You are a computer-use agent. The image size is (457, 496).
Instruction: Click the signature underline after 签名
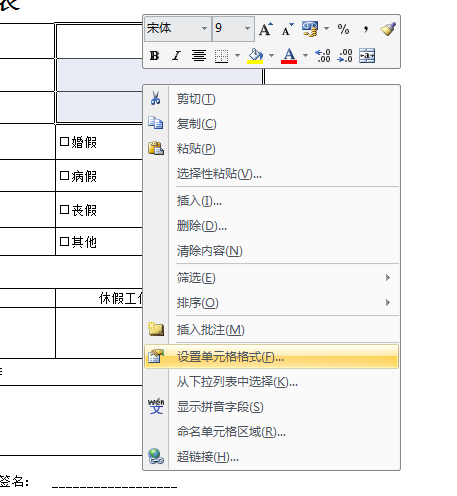click(x=114, y=487)
